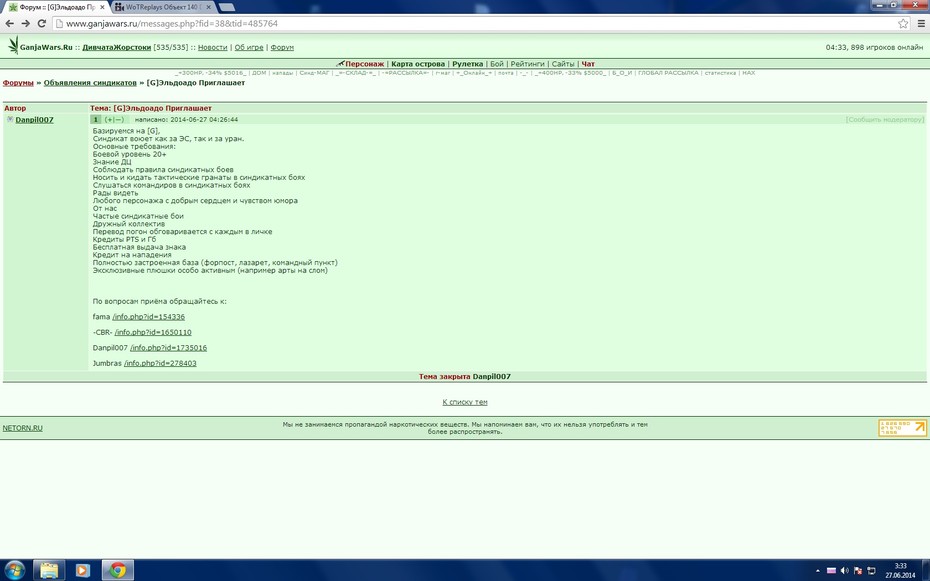Click '04:33, 898 игроков онлайн' text
Screen dimensions: 930x581
click(874, 47)
